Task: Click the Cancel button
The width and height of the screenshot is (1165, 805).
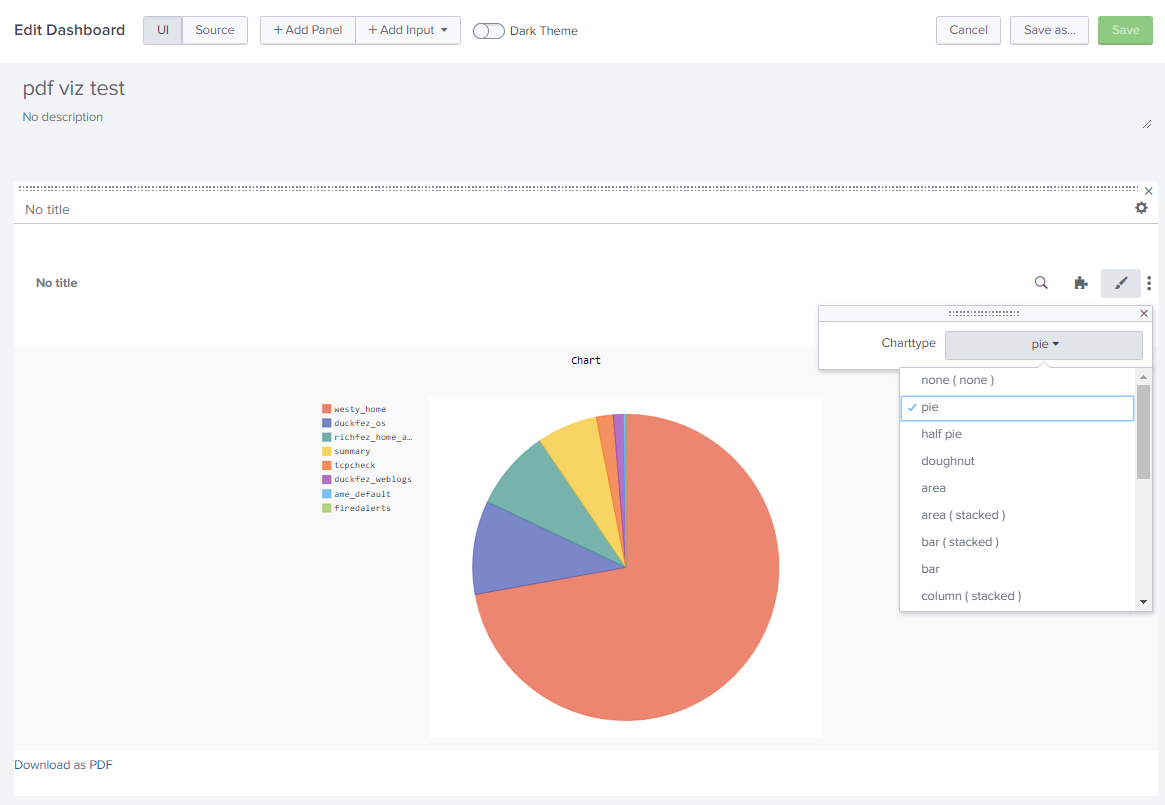Action: [968, 30]
